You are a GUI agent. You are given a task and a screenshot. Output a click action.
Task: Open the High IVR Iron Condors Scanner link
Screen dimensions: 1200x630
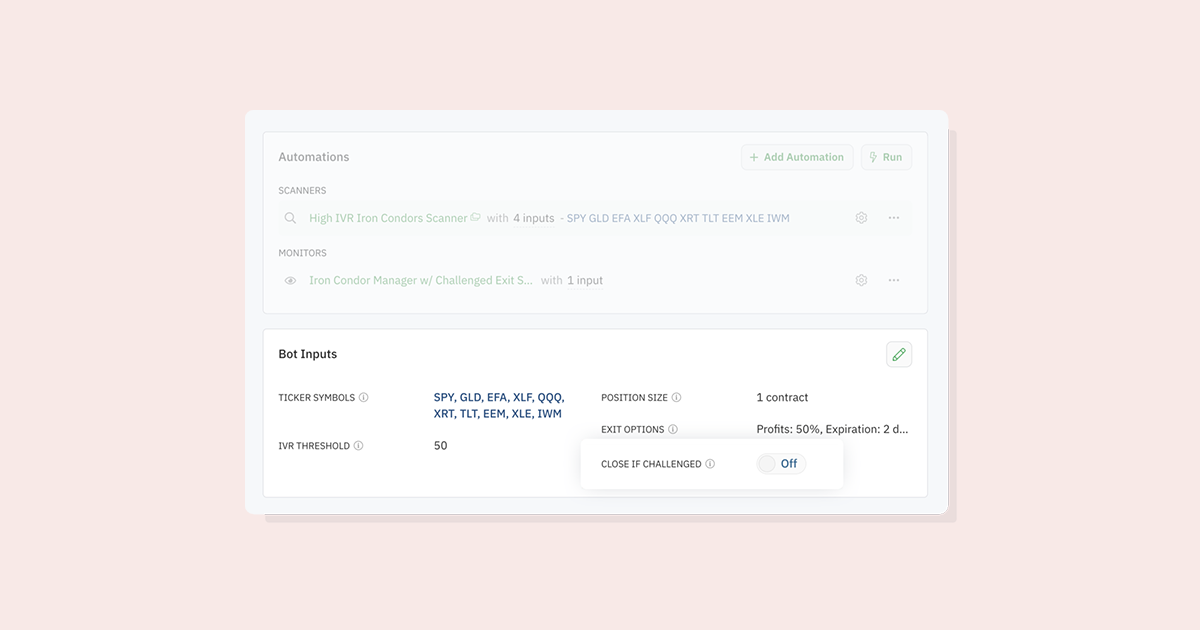coord(388,217)
